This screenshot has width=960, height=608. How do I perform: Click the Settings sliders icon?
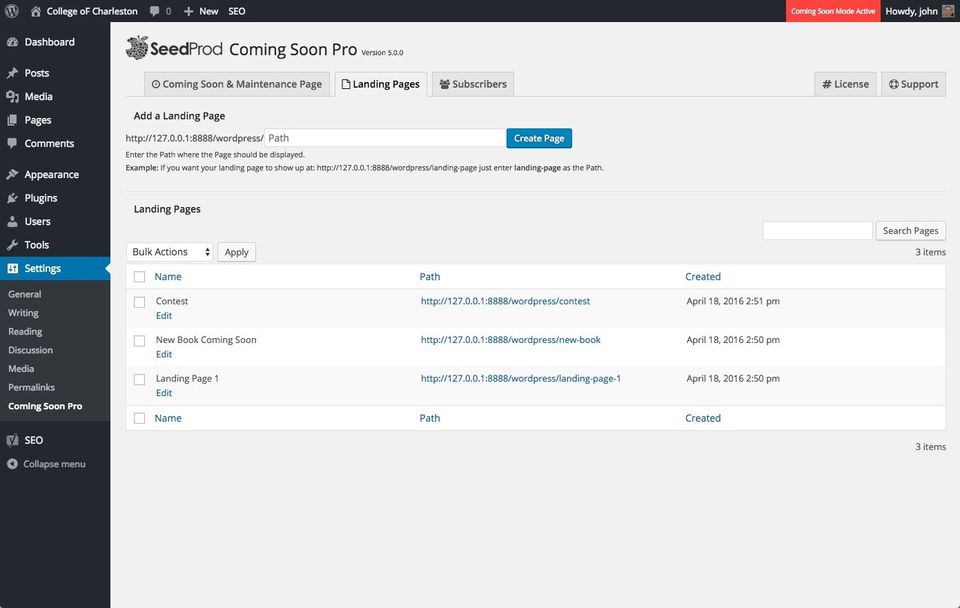[x=12, y=268]
